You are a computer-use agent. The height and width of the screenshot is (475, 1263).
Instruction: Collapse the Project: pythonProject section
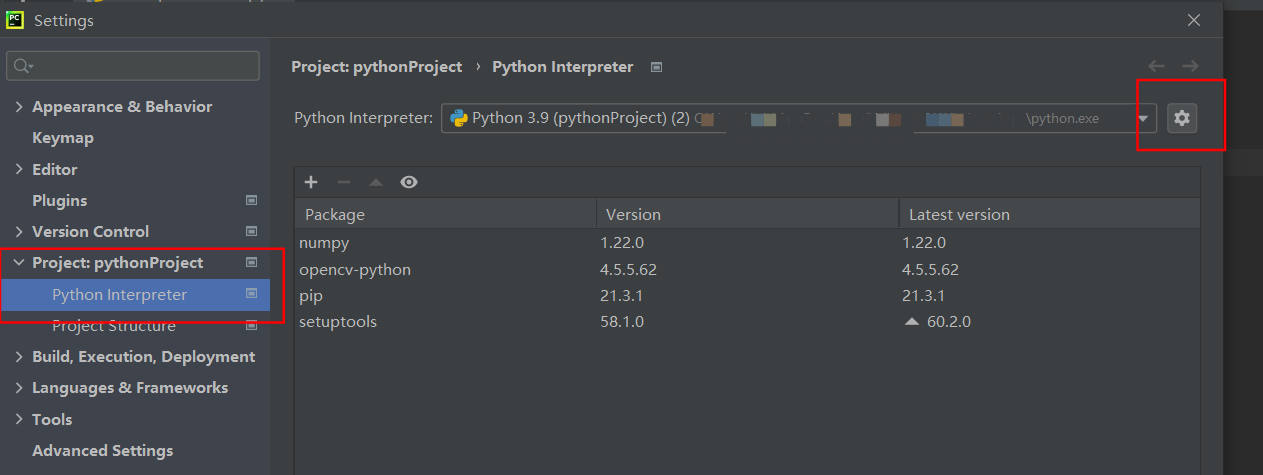tap(19, 263)
